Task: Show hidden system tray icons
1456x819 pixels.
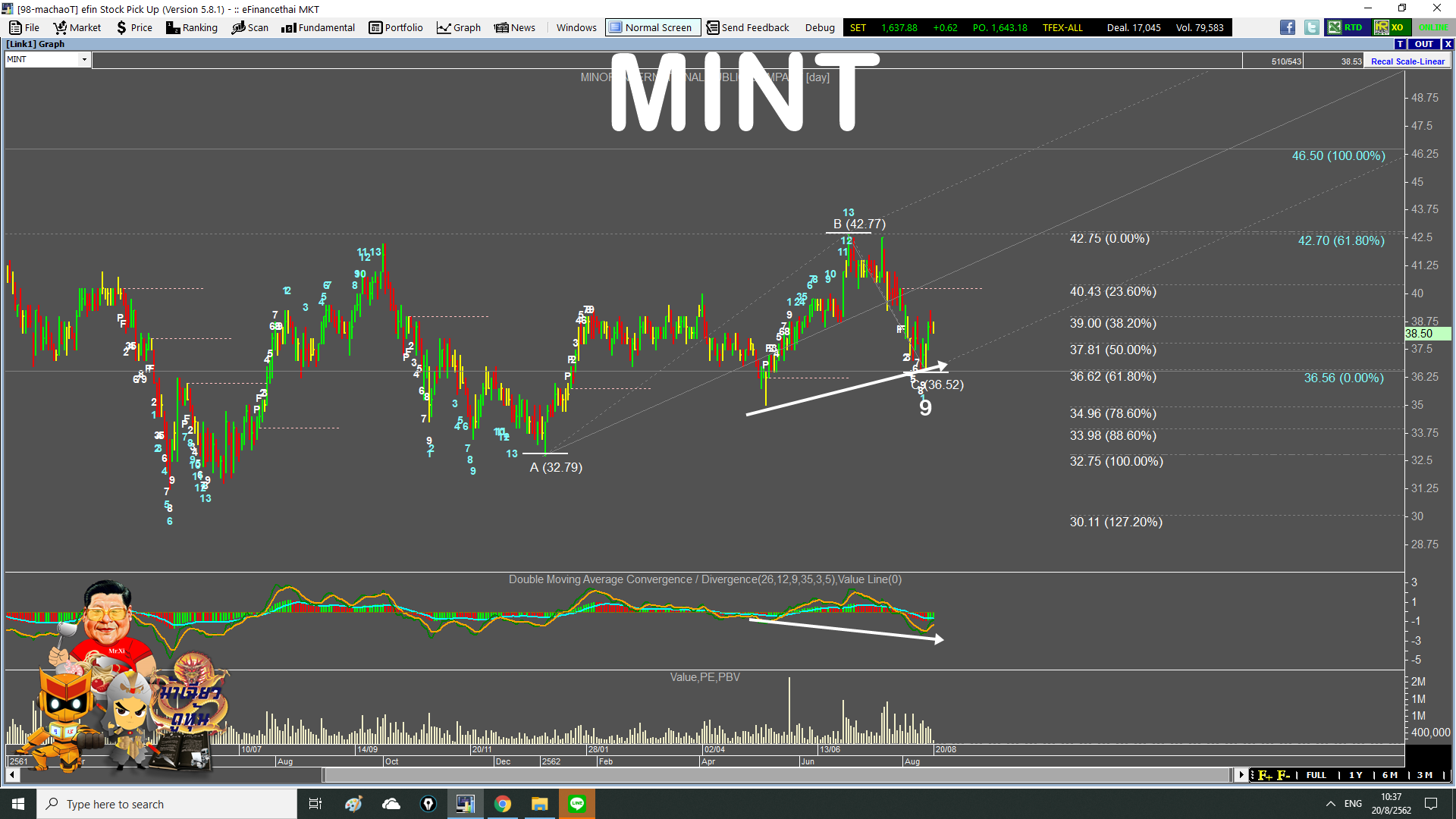Action: click(x=1330, y=804)
